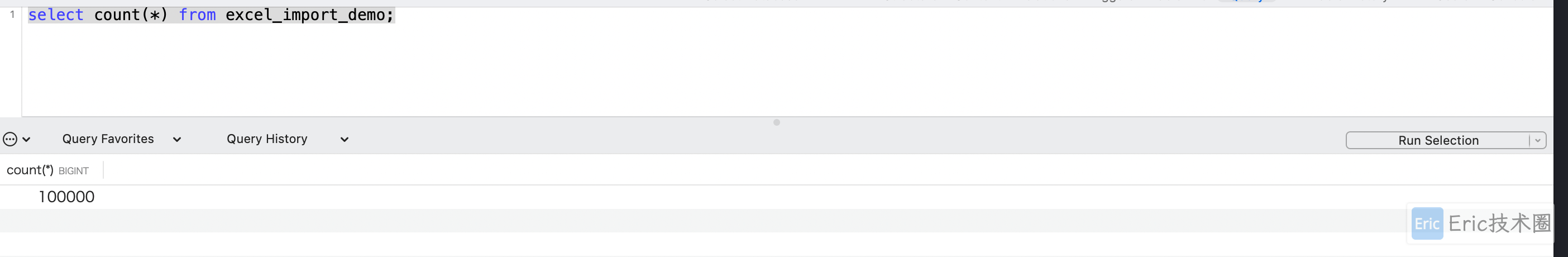Screen dimensions: 1568x257
Task: Expand the Query History chevron arrow
Action: [x=345, y=140]
